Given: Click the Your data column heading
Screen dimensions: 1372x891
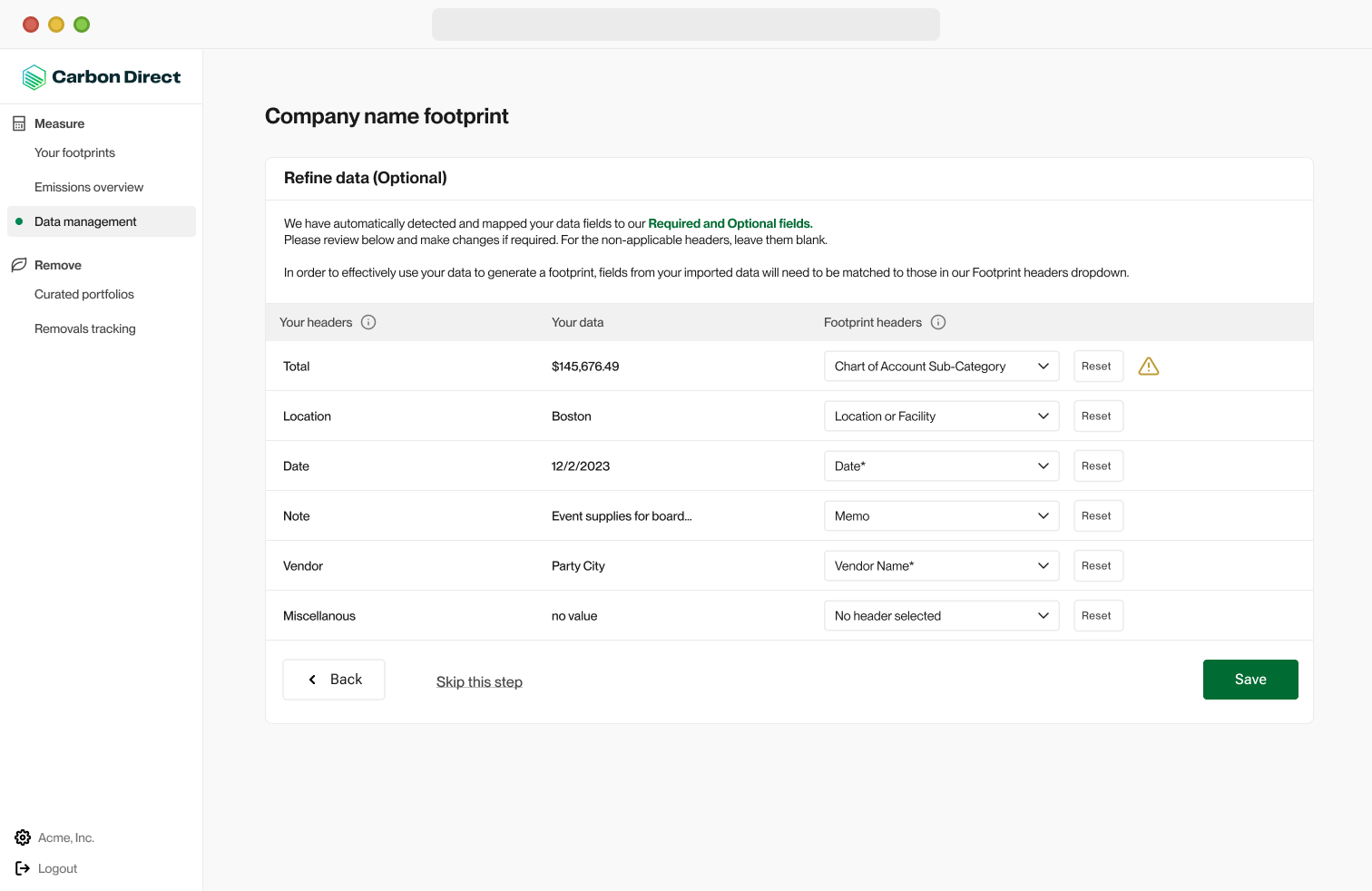Looking at the screenshot, I should pyautogui.click(x=577, y=322).
